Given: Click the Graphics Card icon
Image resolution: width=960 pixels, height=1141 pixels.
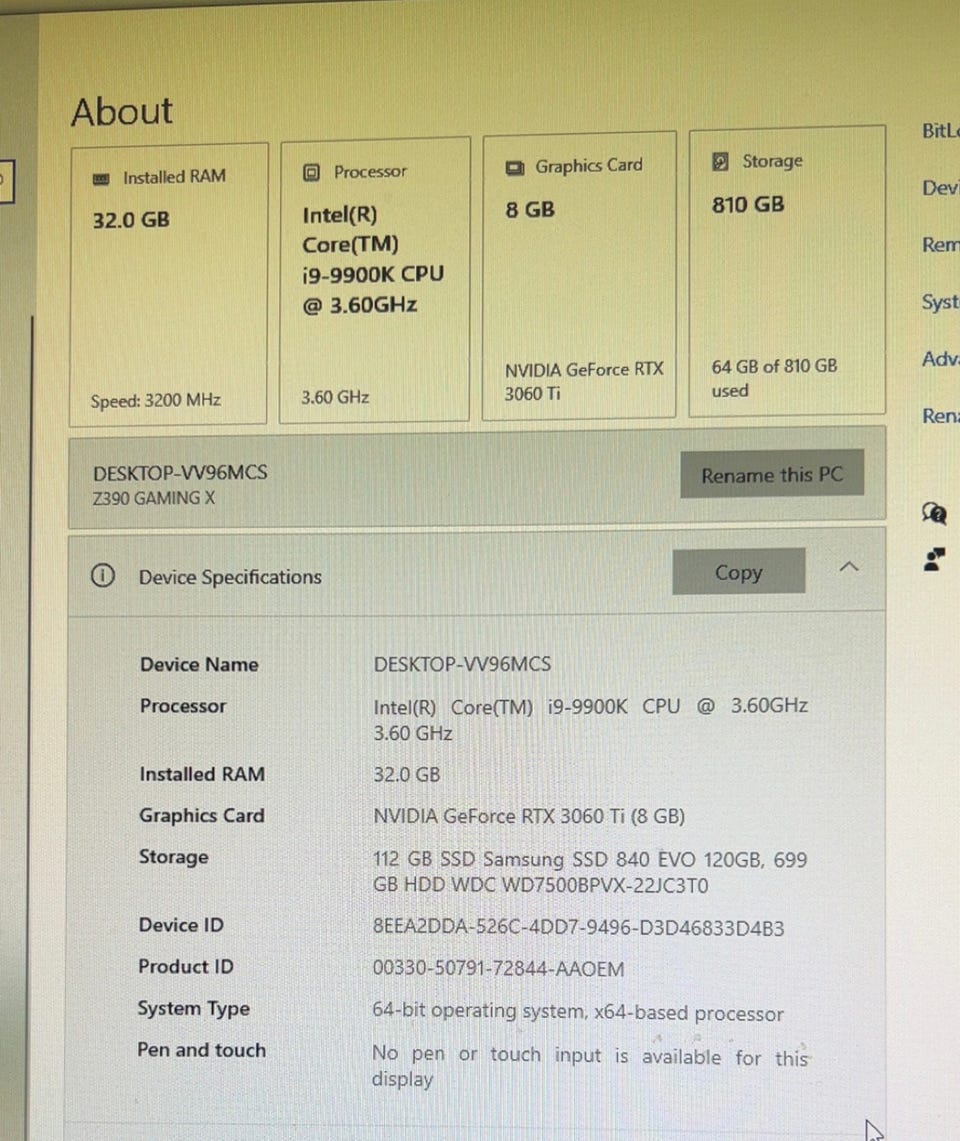Looking at the screenshot, I should [x=515, y=168].
